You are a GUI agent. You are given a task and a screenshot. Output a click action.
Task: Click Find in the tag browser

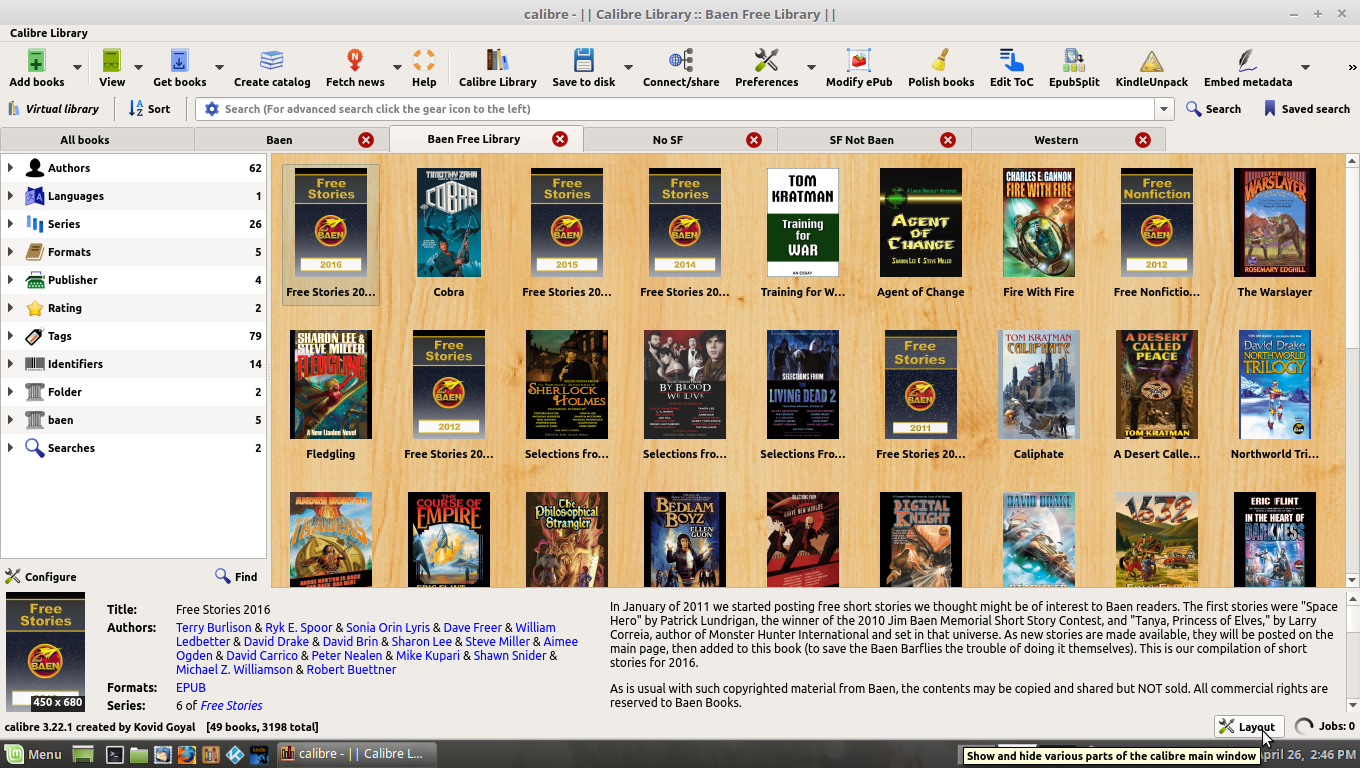(x=236, y=577)
